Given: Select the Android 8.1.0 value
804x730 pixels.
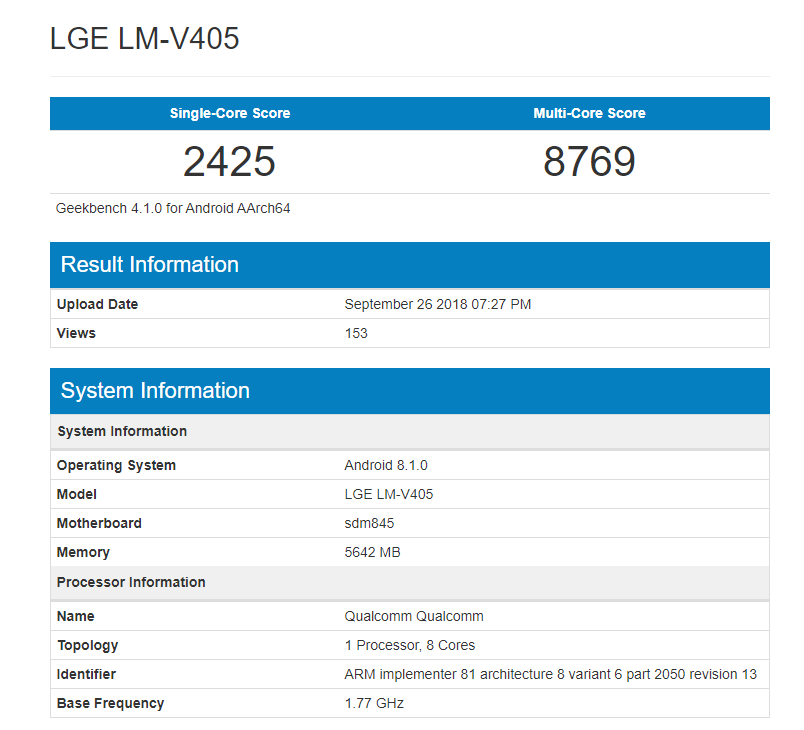Looking at the screenshot, I should pyautogui.click(x=385, y=465).
